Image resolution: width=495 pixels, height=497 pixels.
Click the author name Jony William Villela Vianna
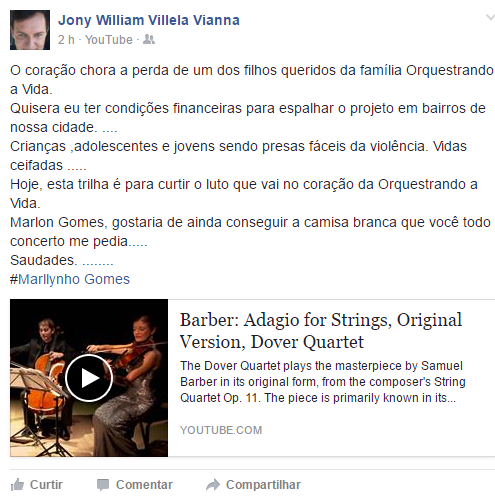click(149, 20)
